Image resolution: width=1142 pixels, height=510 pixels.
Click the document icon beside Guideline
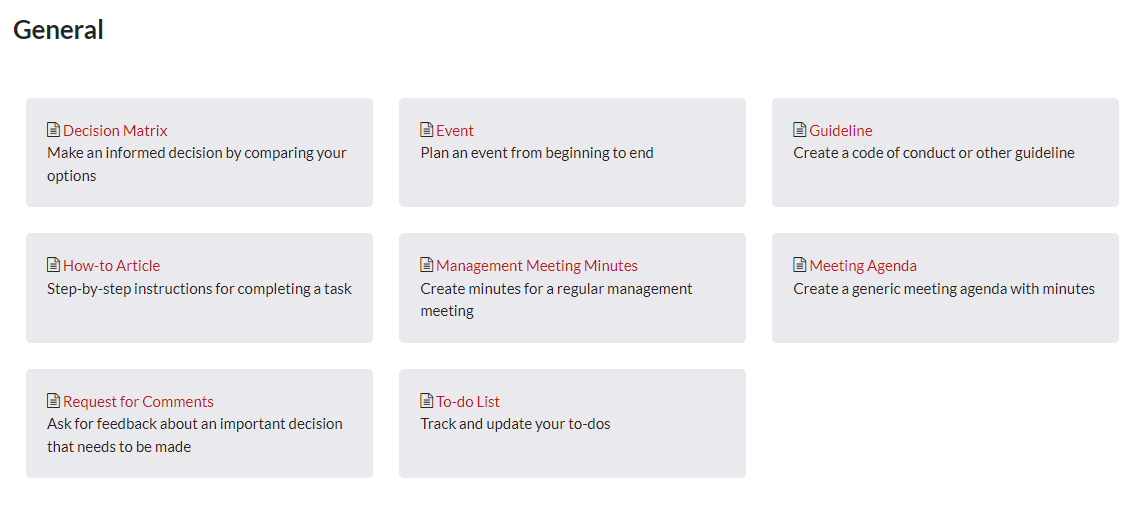[x=800, y=130]
